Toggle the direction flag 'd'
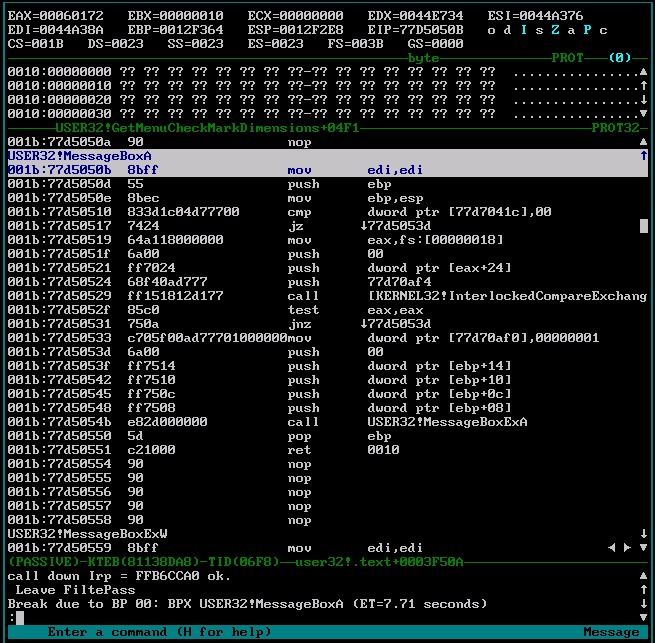This screenshot has height=643, width=655. (x=507, y=30)
